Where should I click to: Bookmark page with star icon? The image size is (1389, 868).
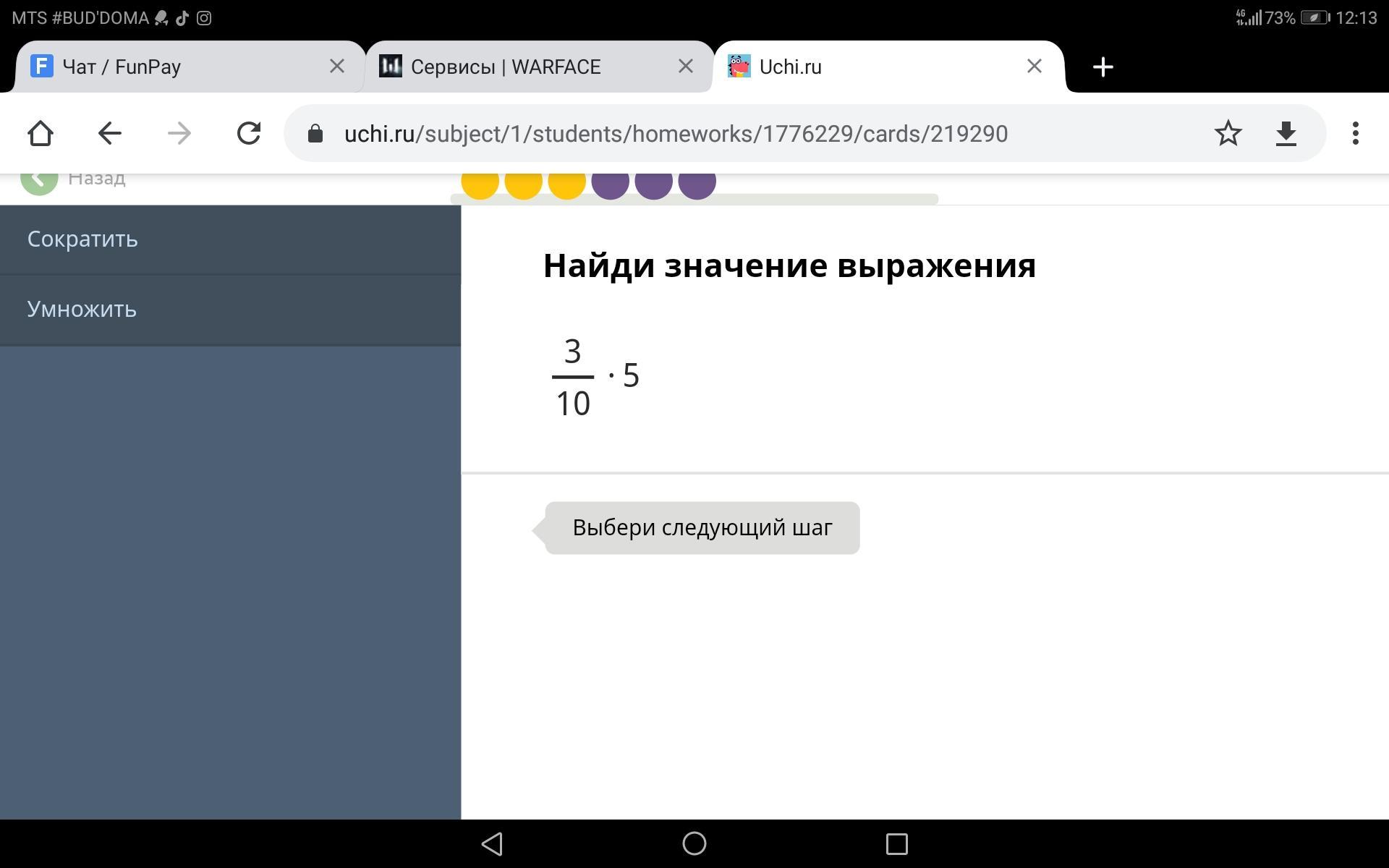point(1228,134)
